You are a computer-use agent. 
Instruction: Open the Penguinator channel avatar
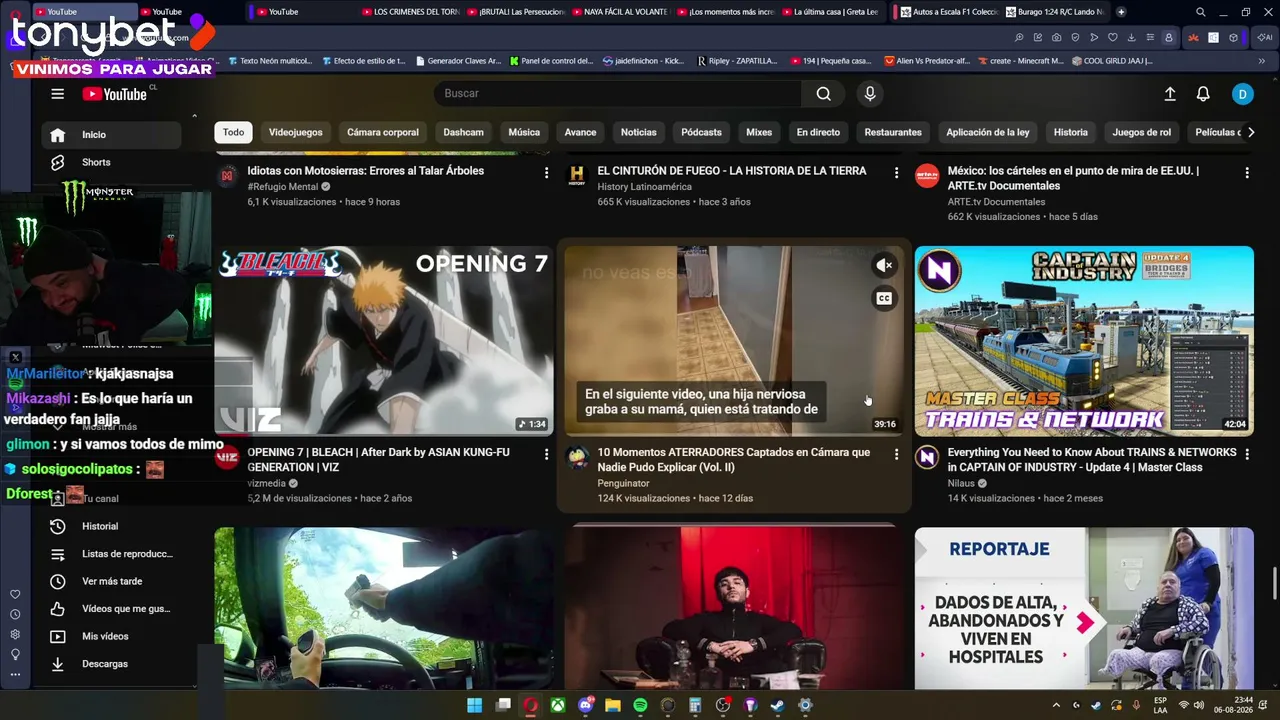point(577,458)
